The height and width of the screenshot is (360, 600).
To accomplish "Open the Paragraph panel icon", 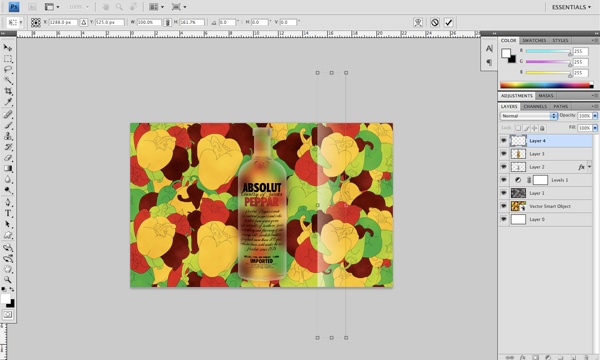I will click(489, 62).
